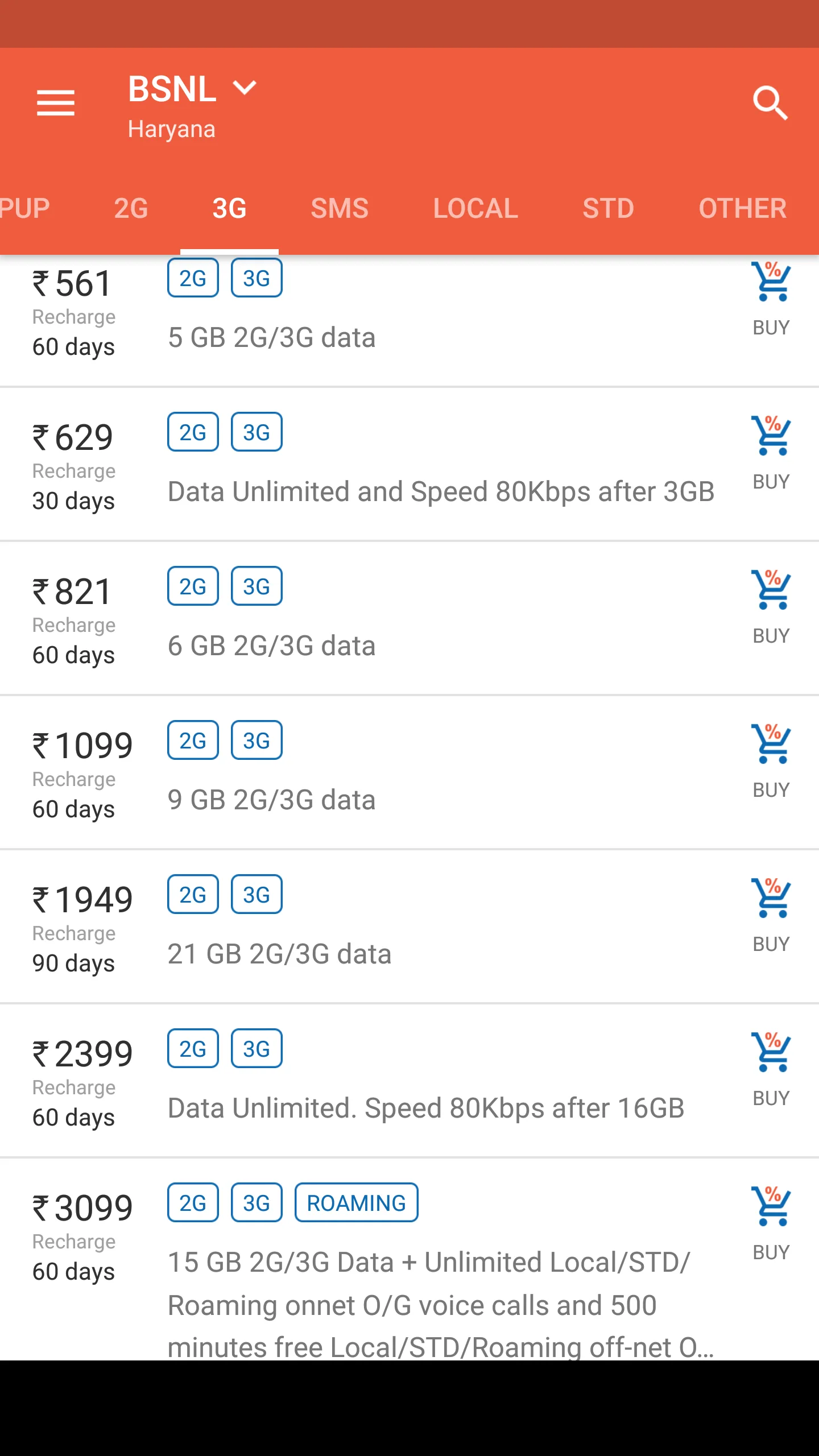Image resolution: width=819 pixels, height=1456 pixels.
Task: Switch to the 2G tab
Action: point(131,208)
